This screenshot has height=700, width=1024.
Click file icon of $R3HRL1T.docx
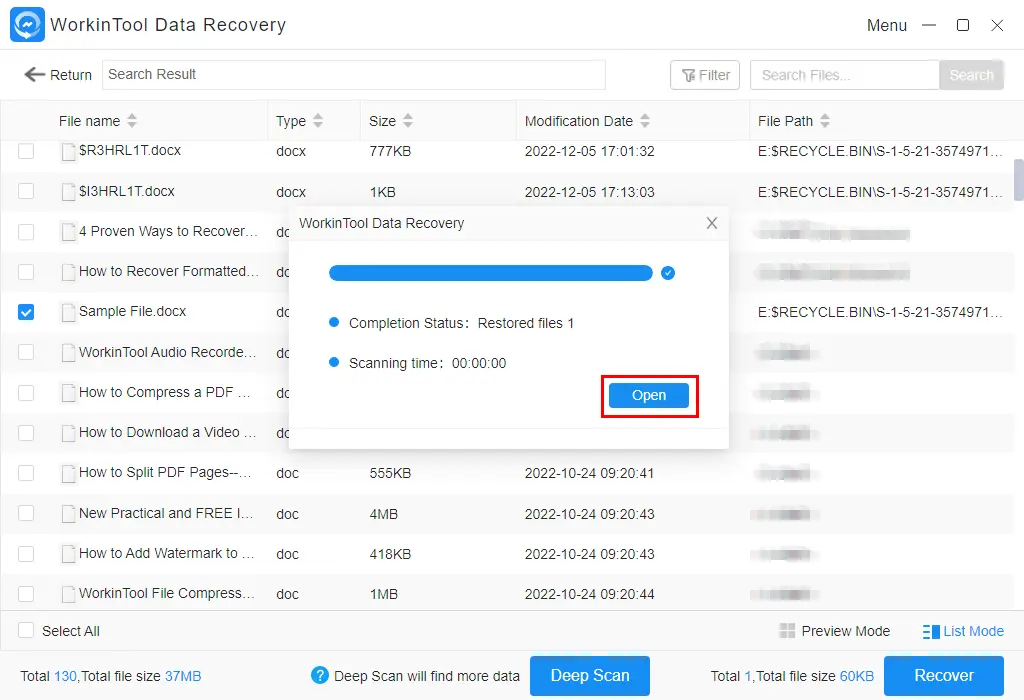tap(68, 151)
